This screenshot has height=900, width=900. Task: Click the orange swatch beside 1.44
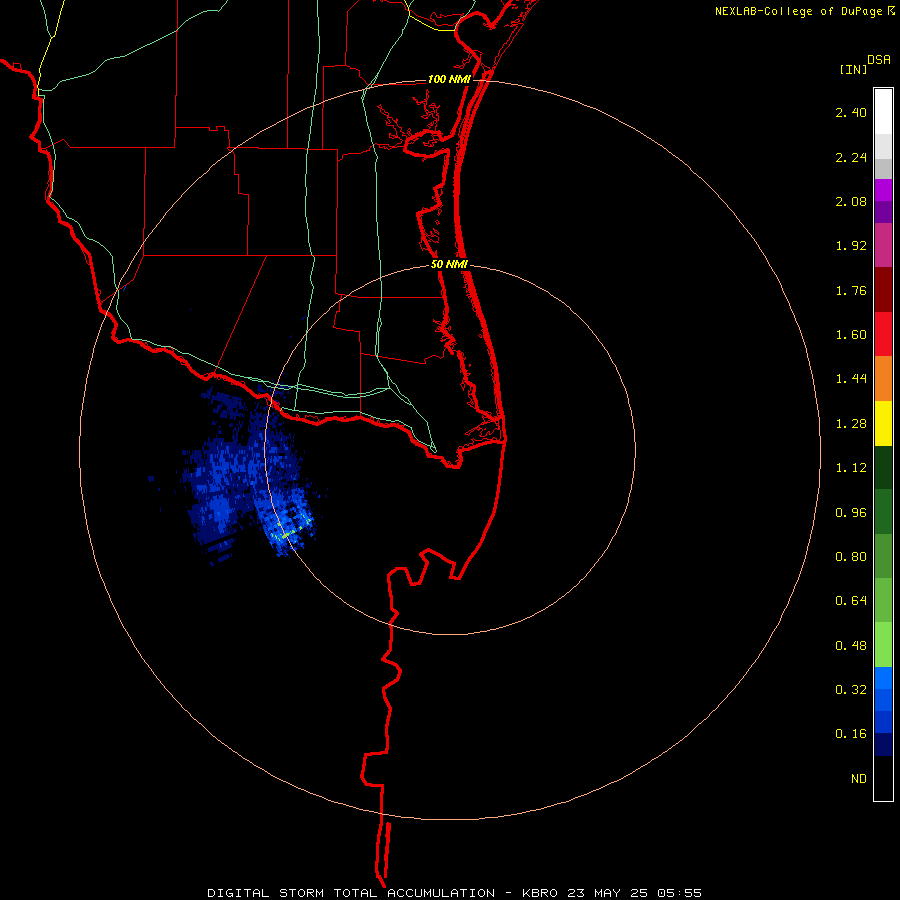(883, 379)
